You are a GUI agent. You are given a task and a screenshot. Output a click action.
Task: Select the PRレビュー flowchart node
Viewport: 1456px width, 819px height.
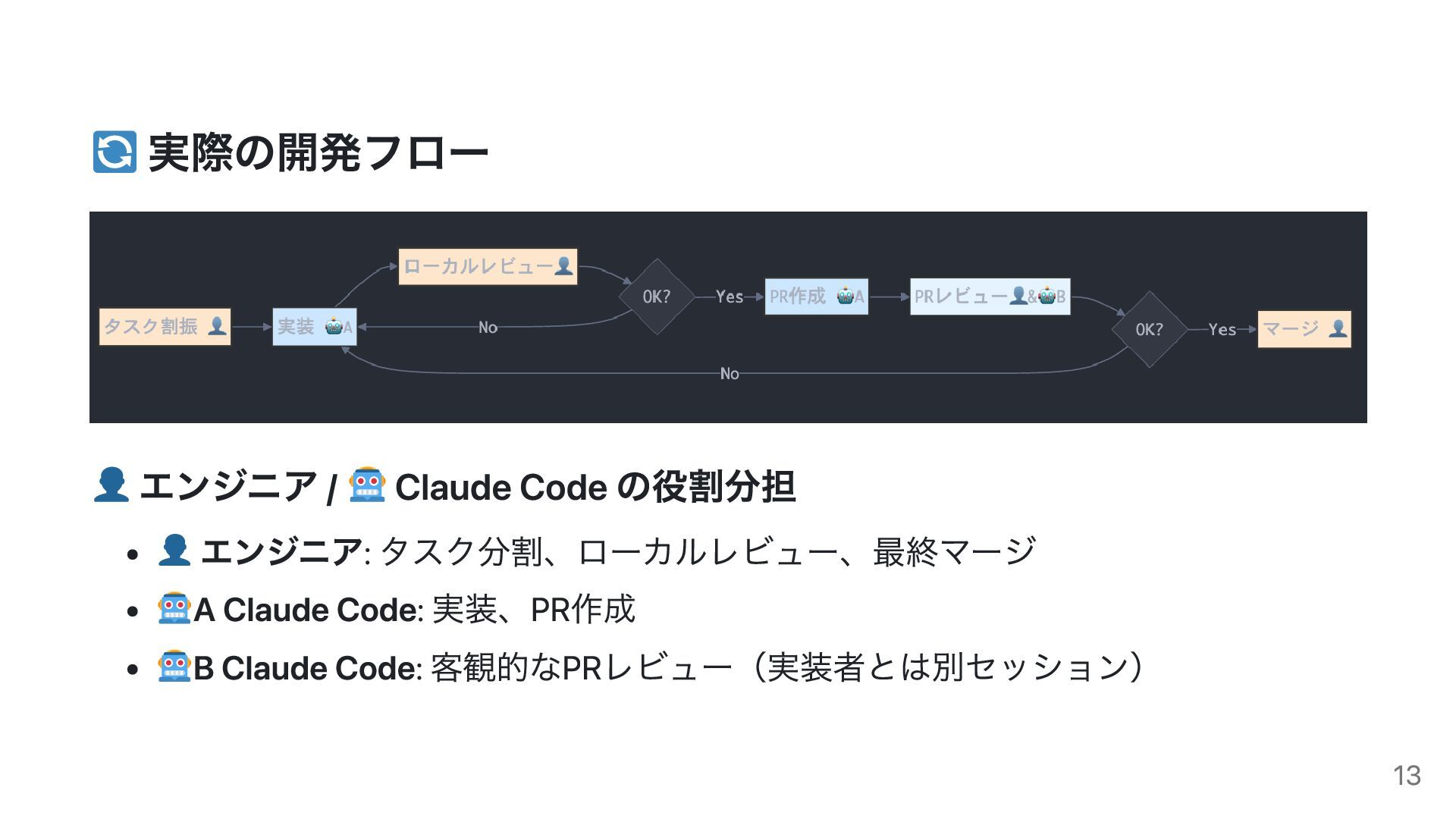coord(990,297)
